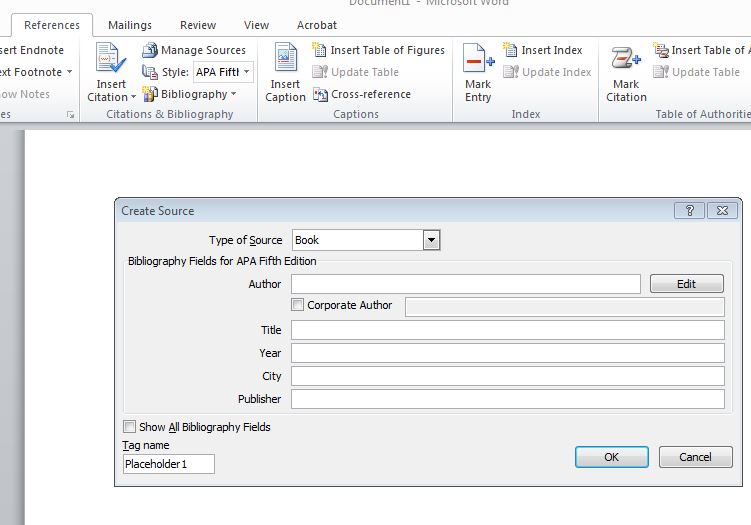The height and width of the screenshot is (525, 751).
Task: Enable the Corporate Author checkbox
Action: pyautogui.click(x=297, y=305)
